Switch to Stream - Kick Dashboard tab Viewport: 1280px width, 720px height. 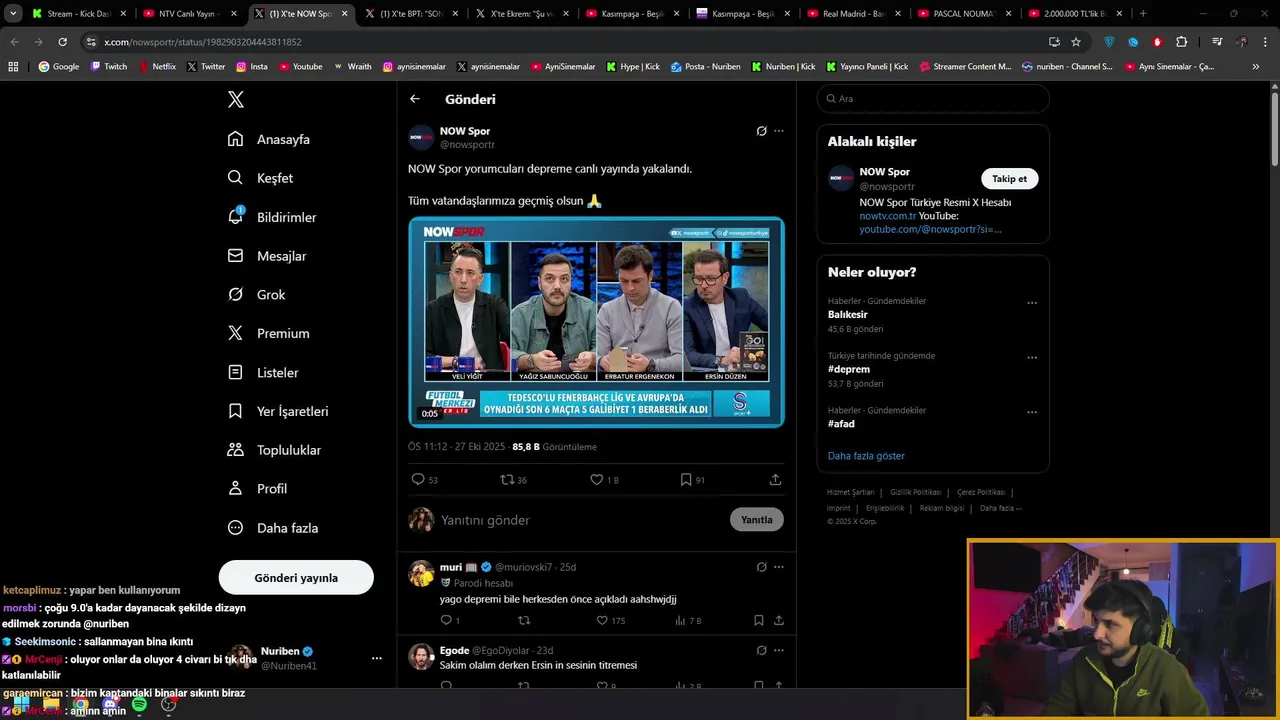[77, 14]
